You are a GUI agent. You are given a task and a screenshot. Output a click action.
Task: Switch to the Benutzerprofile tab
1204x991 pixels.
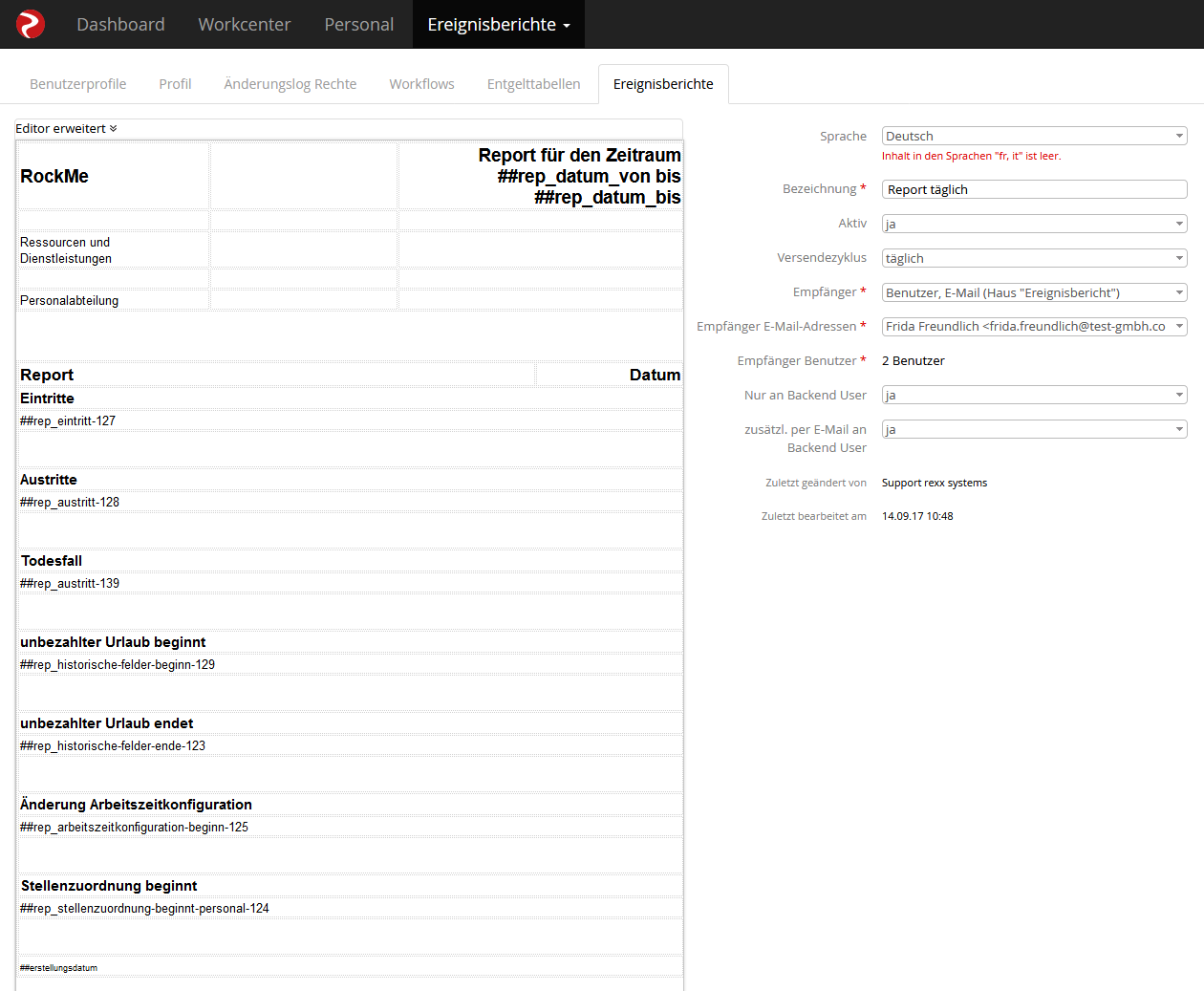click(x=78, y=84)
